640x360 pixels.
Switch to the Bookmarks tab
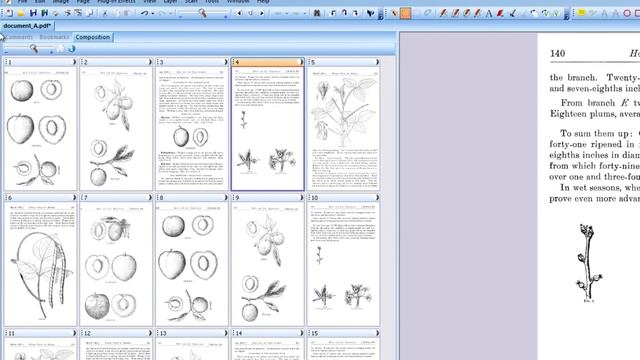(54, 37)
